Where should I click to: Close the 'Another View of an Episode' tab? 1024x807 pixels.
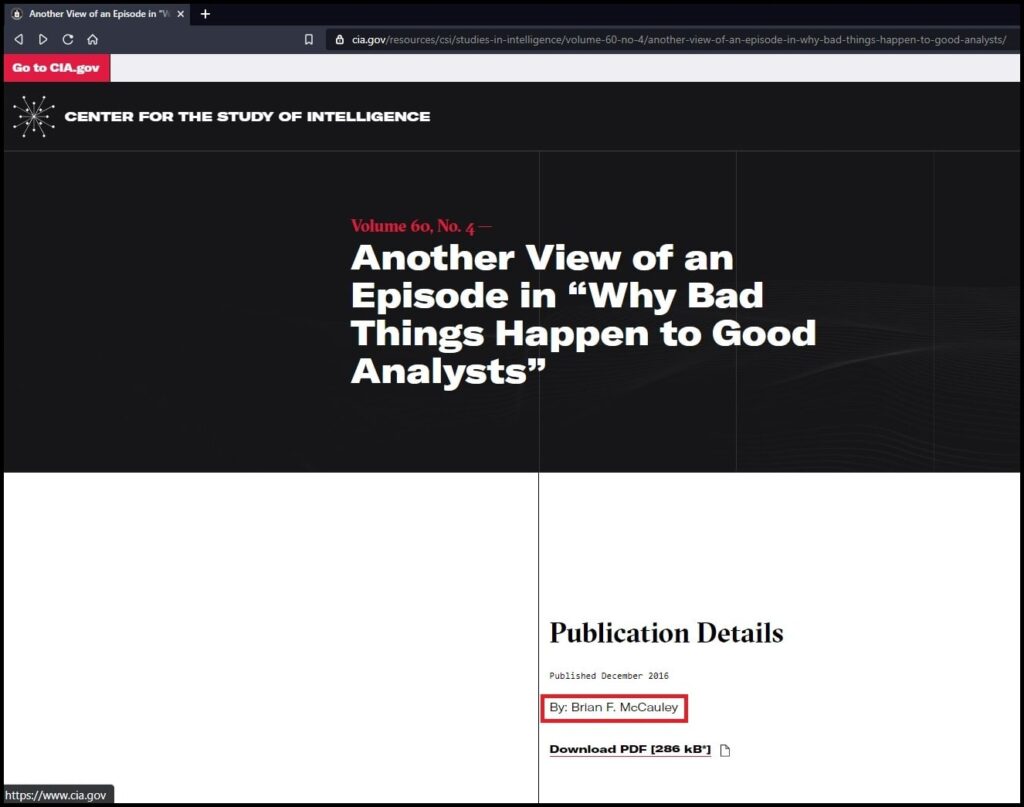tap(181, 14)
